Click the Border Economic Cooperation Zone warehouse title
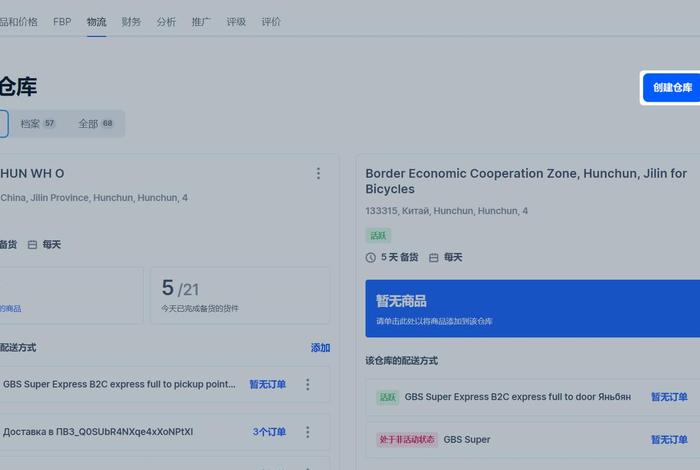The height and width of the screenshot is (470, 700). 526,181
